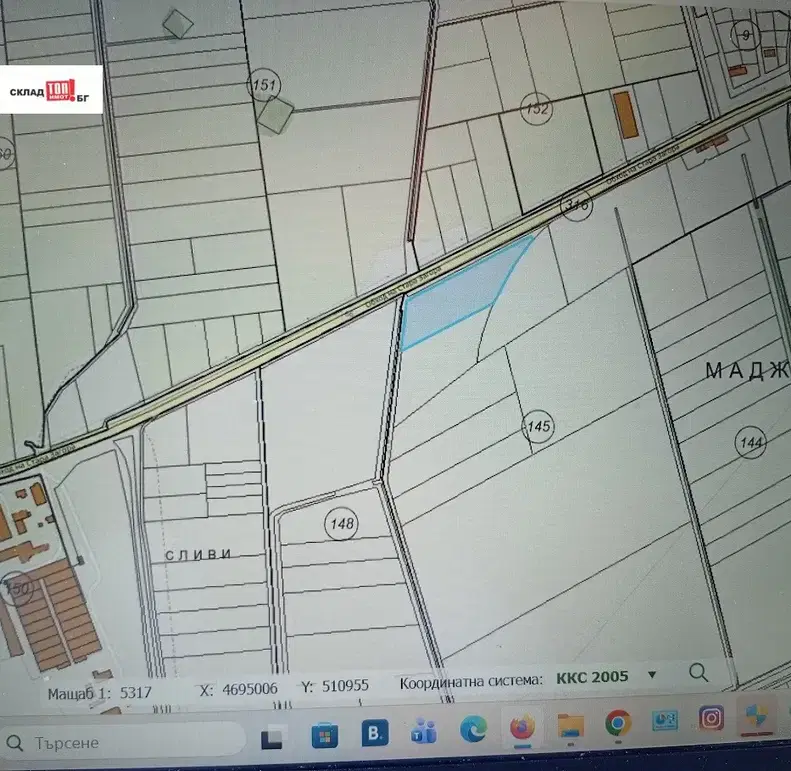Open the Task View taskbar icon
The width and height of the screenshot is (791, 771).
[x=272, y=738]
